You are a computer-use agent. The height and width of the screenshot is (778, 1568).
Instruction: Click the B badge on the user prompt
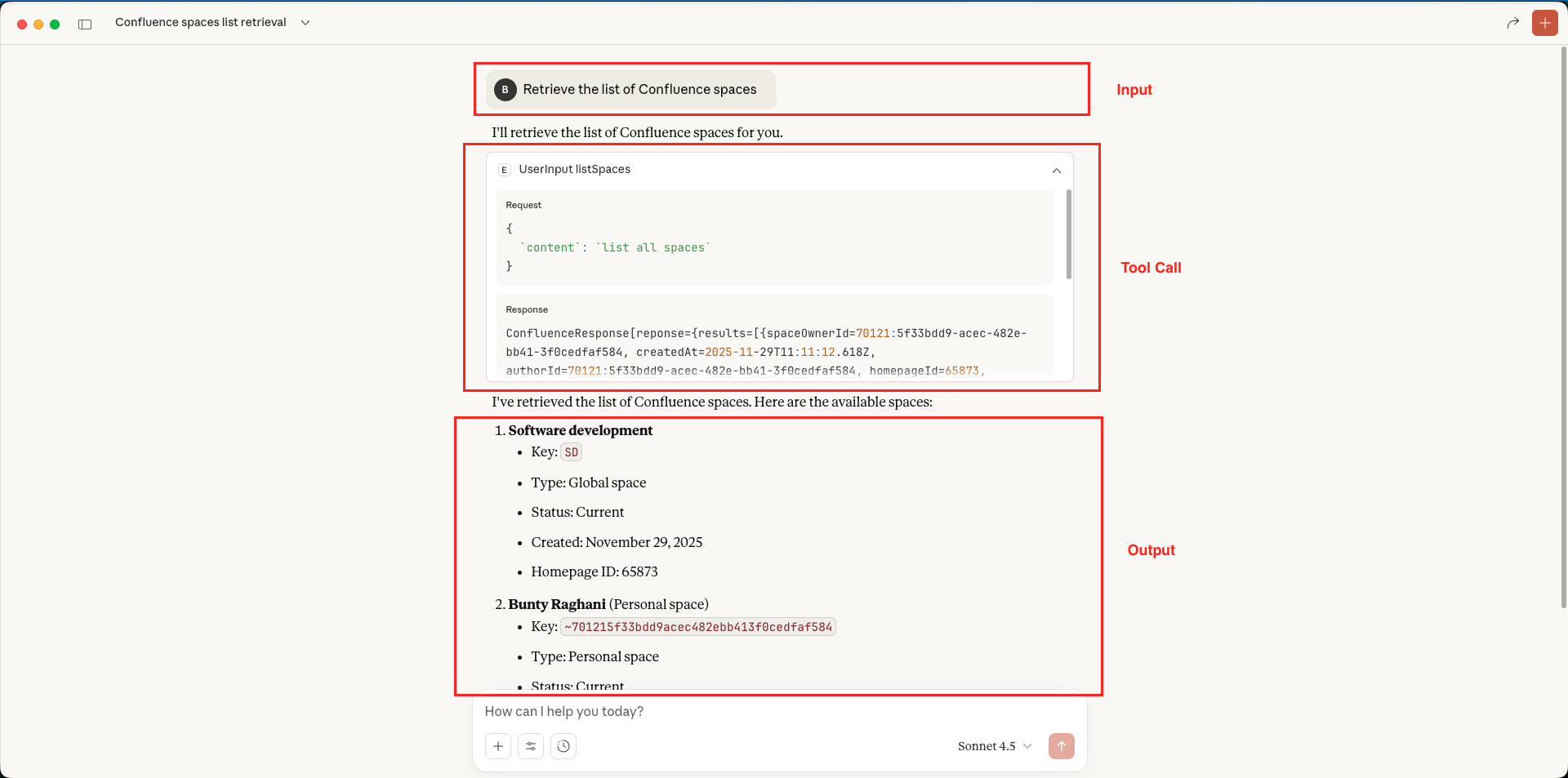coord(506,90)
